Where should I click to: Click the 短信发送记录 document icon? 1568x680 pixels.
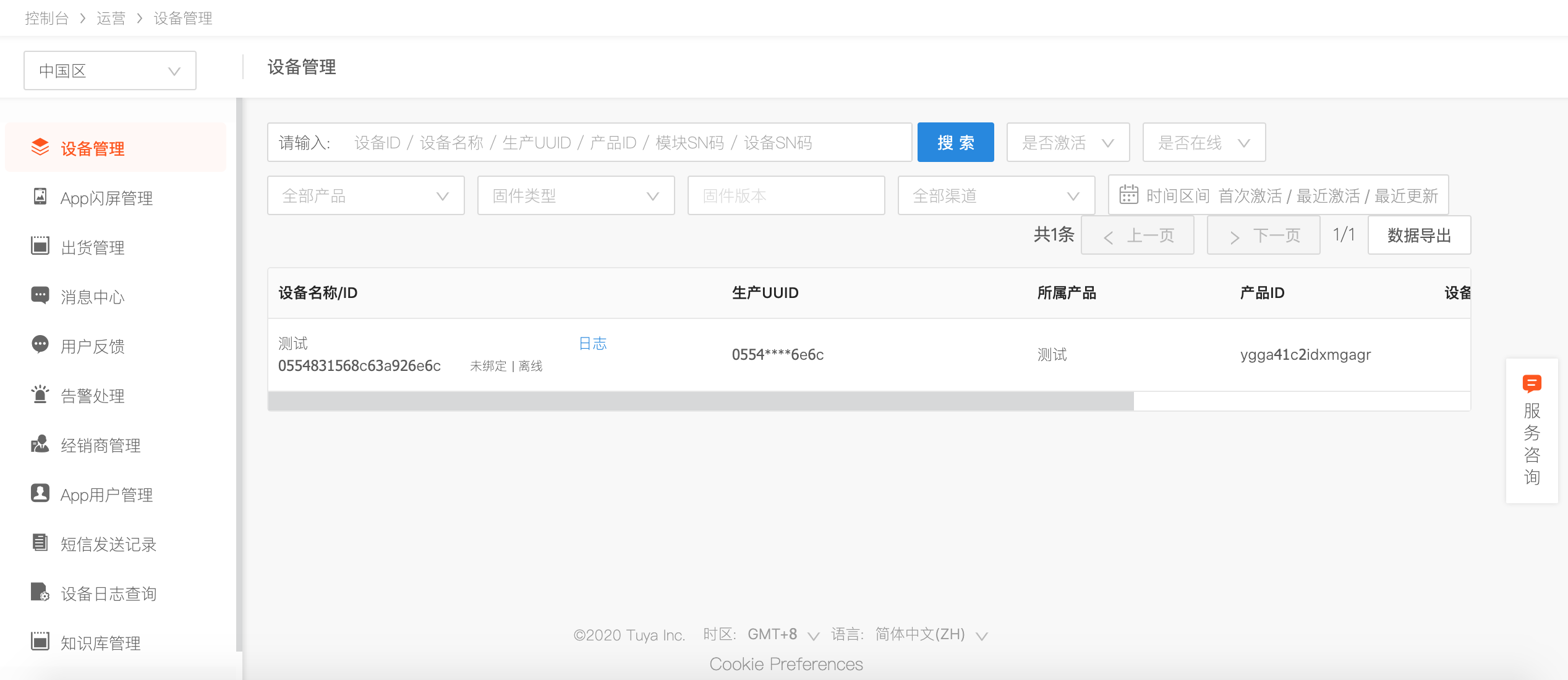coord(40,543)
